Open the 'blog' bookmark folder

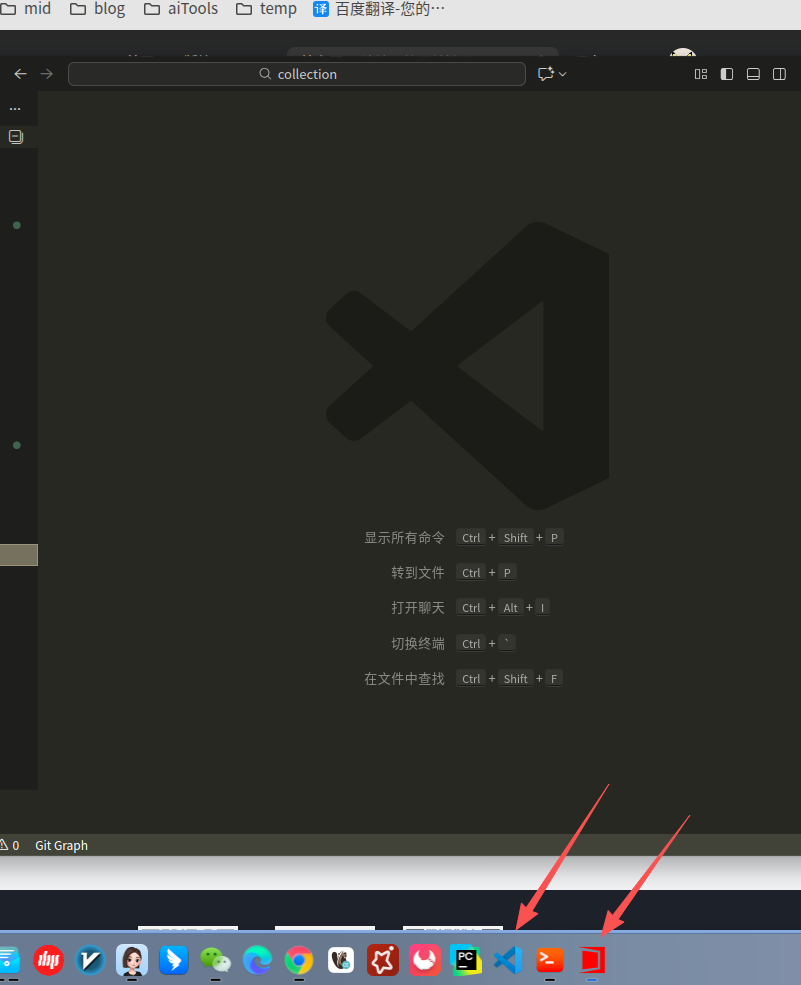[97, 9]
